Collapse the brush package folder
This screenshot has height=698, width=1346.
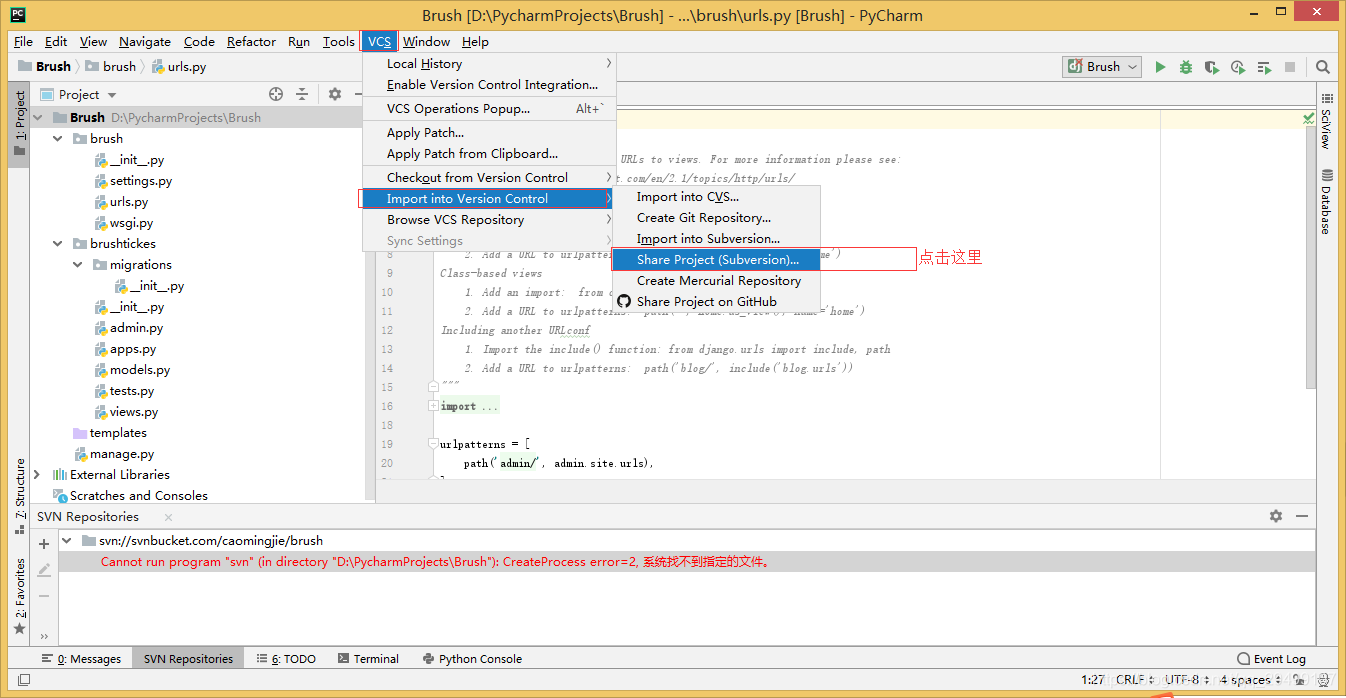tap(58, 138)
